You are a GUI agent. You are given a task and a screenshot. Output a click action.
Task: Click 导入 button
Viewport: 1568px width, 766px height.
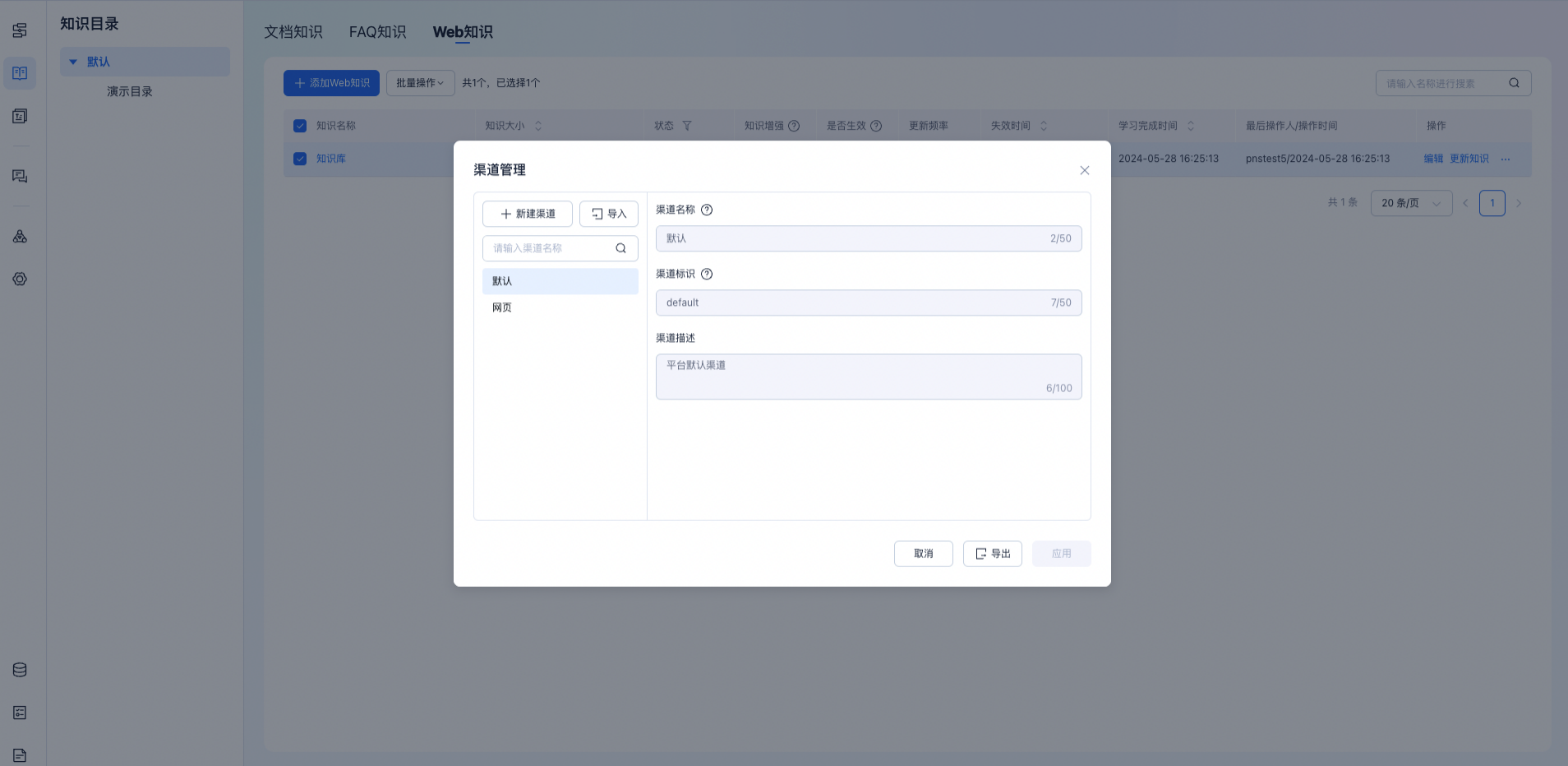(609, 214)
